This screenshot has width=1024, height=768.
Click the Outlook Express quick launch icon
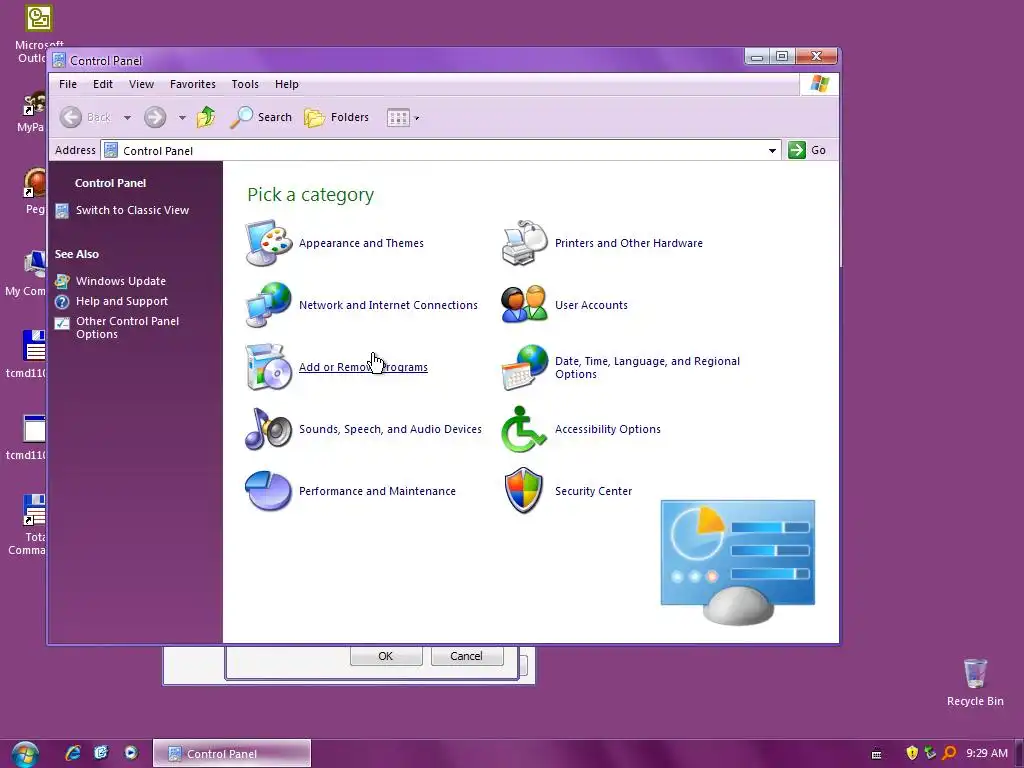tap(102, 753)
